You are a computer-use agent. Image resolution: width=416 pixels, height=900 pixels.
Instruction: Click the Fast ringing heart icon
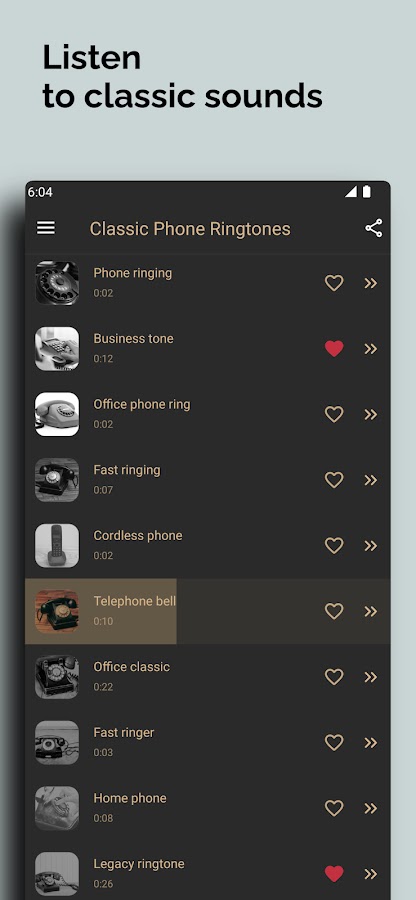click(334, 480)
